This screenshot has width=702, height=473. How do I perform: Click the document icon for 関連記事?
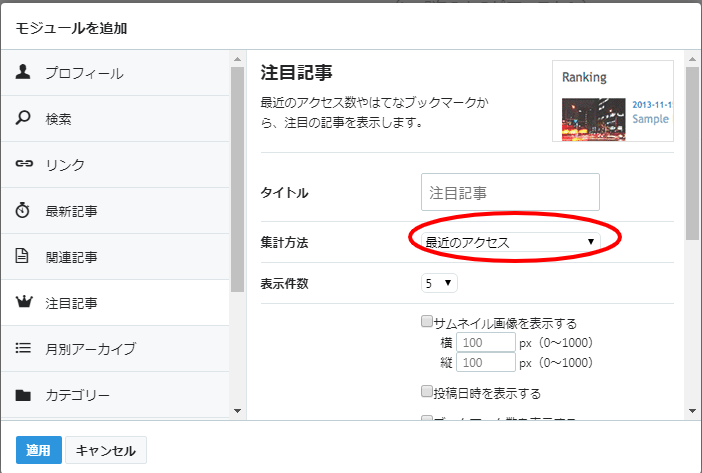point(22,256)
